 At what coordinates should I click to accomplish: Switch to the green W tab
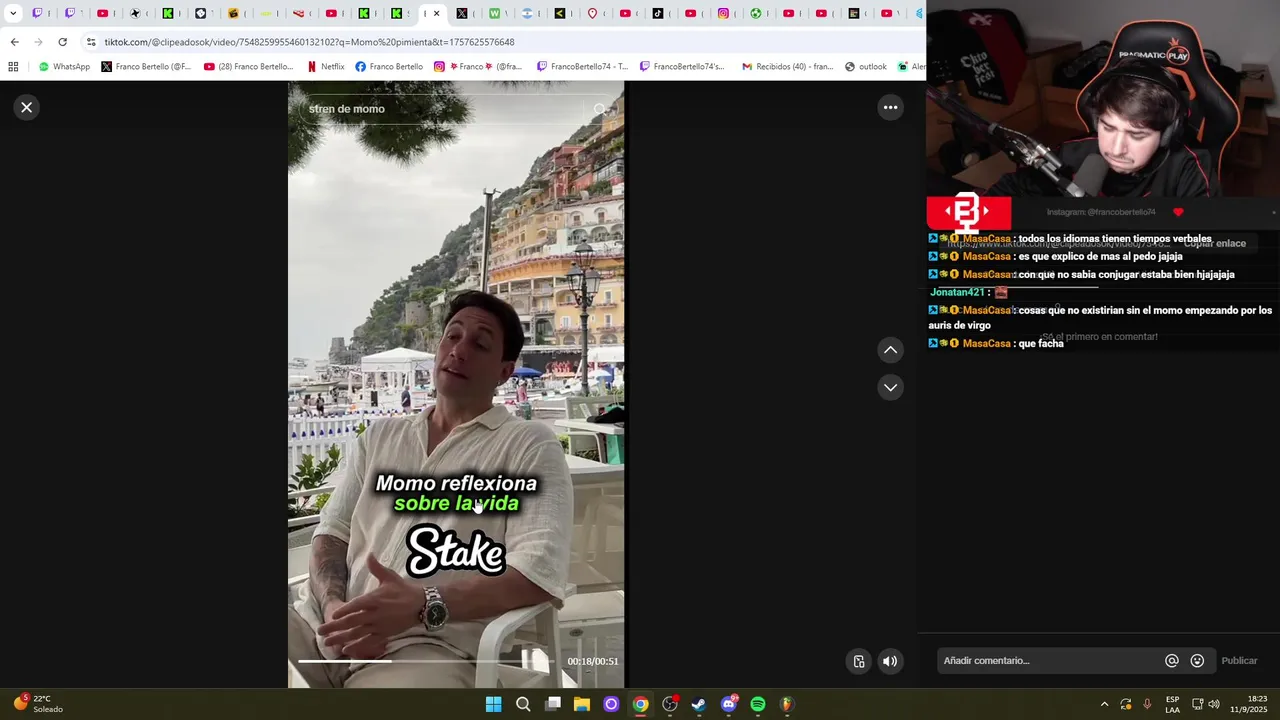[x=494, y=14]
